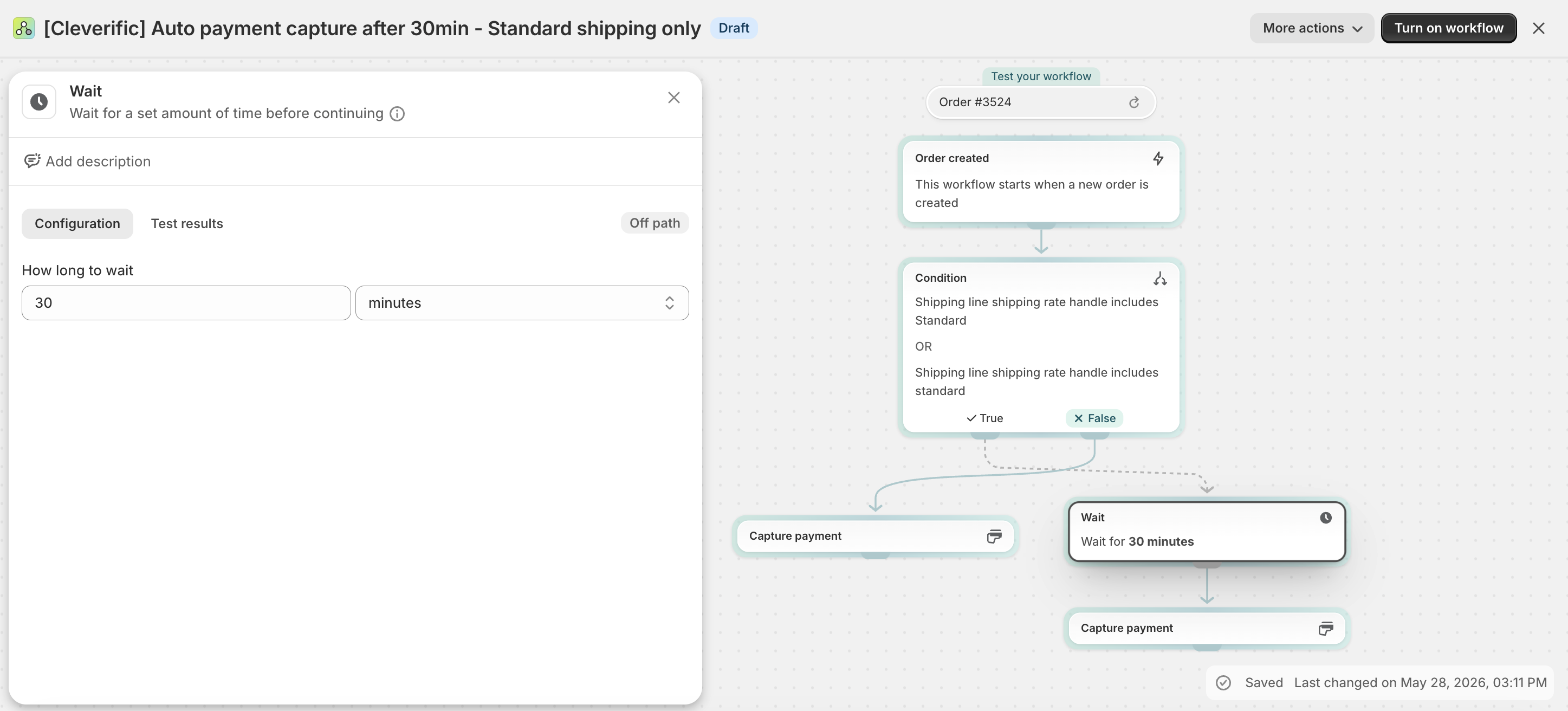Select the True branch of Condition
The width and height of the screenshot is (1568, 711).
tap(984, 418)
